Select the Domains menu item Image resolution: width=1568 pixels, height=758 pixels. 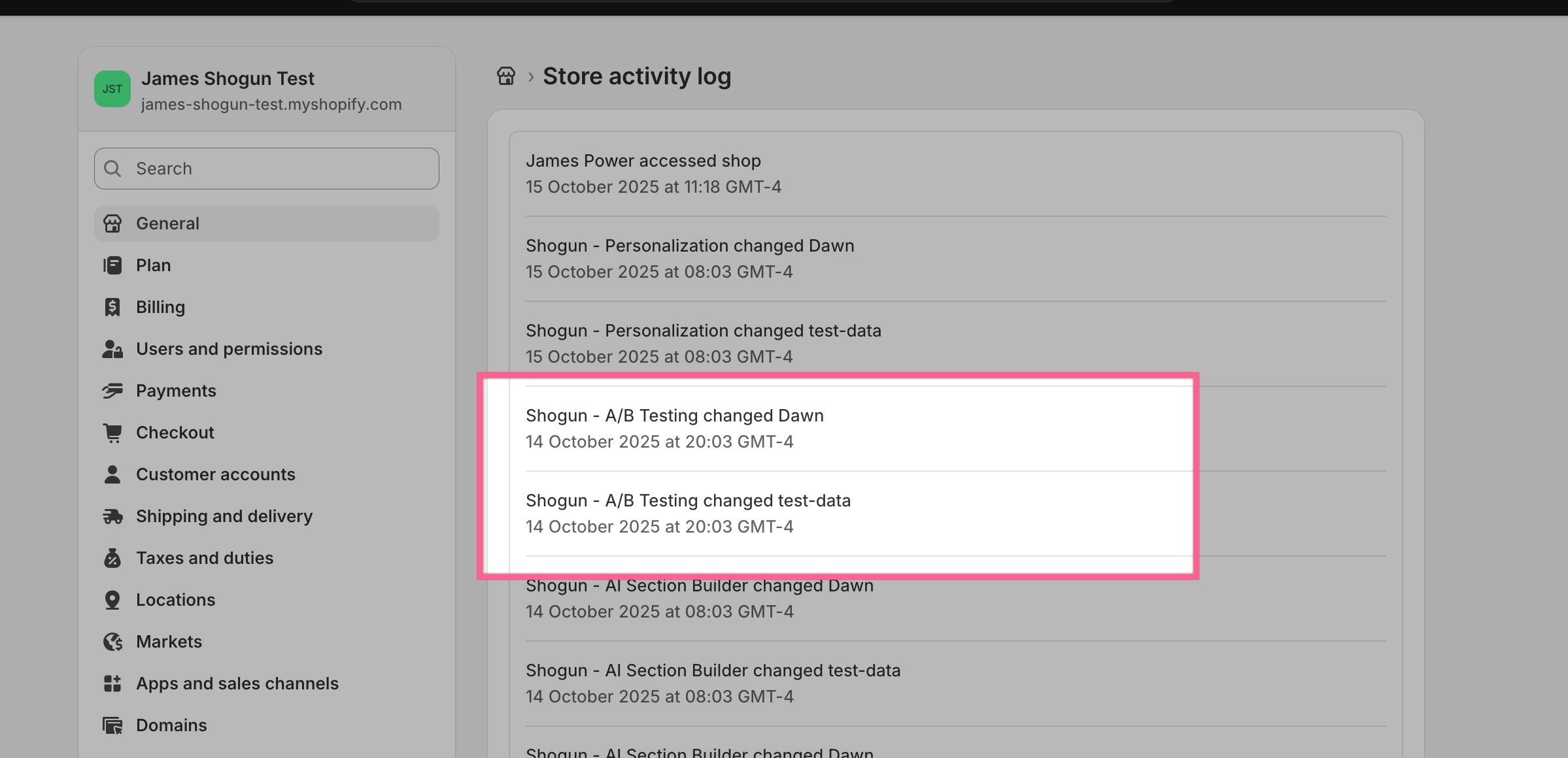point(171,725)
